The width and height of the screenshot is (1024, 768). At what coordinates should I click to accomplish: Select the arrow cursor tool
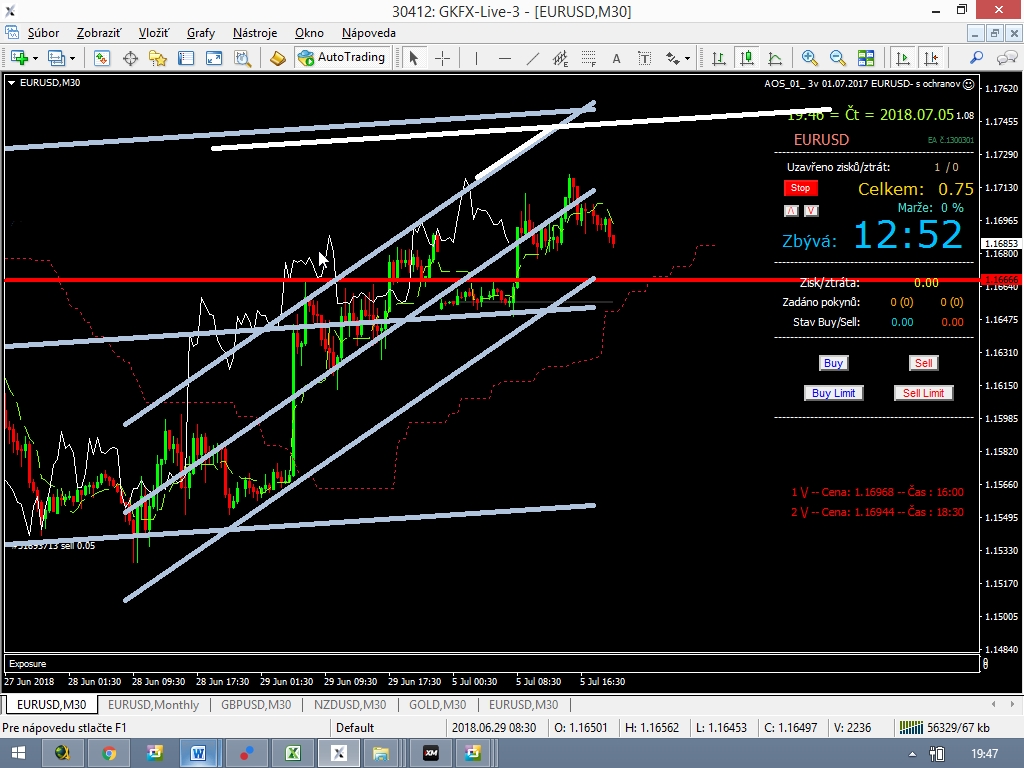coord(413,58)
